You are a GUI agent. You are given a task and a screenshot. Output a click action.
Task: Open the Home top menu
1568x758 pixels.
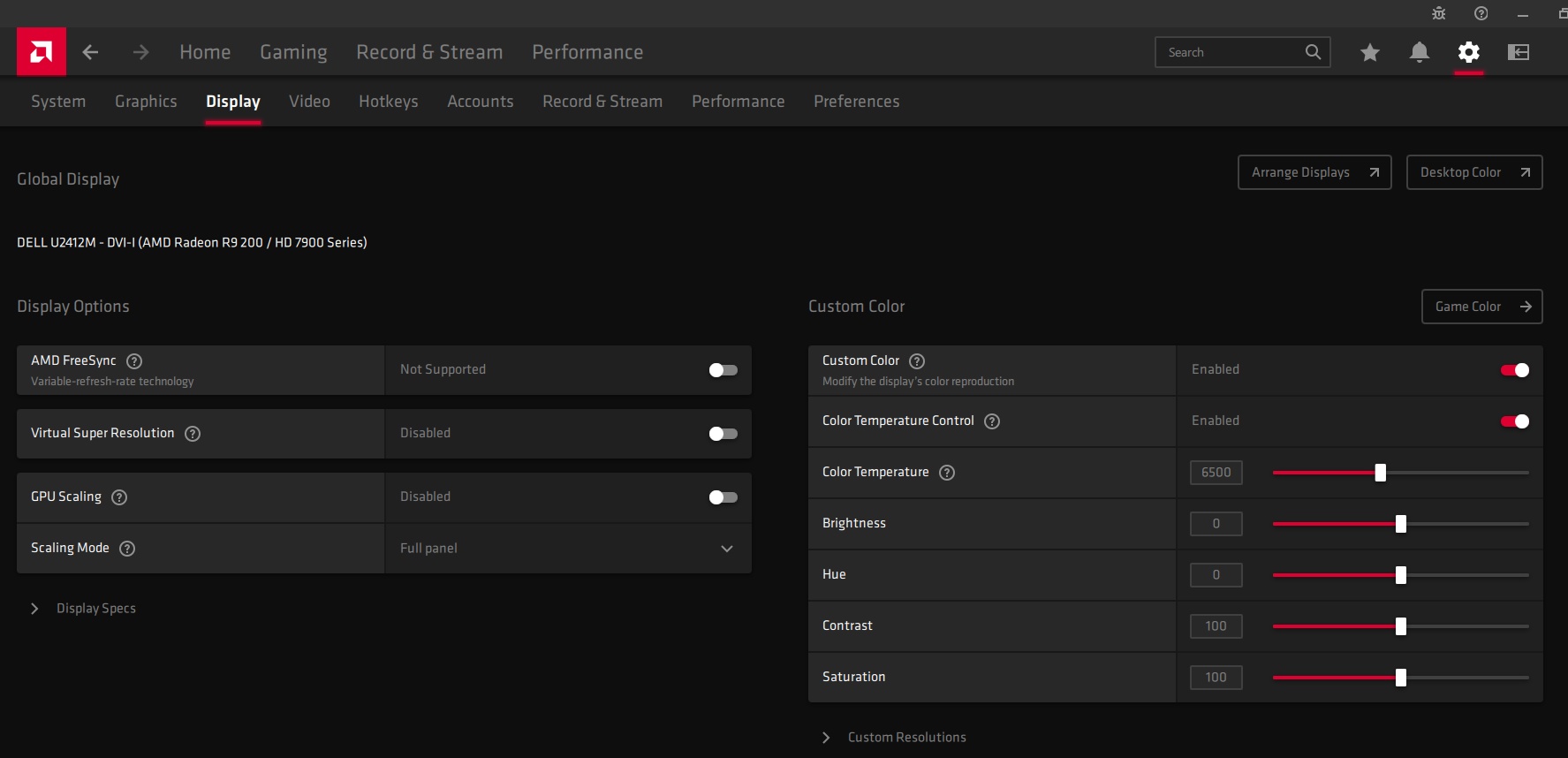[x=205, y=52]
